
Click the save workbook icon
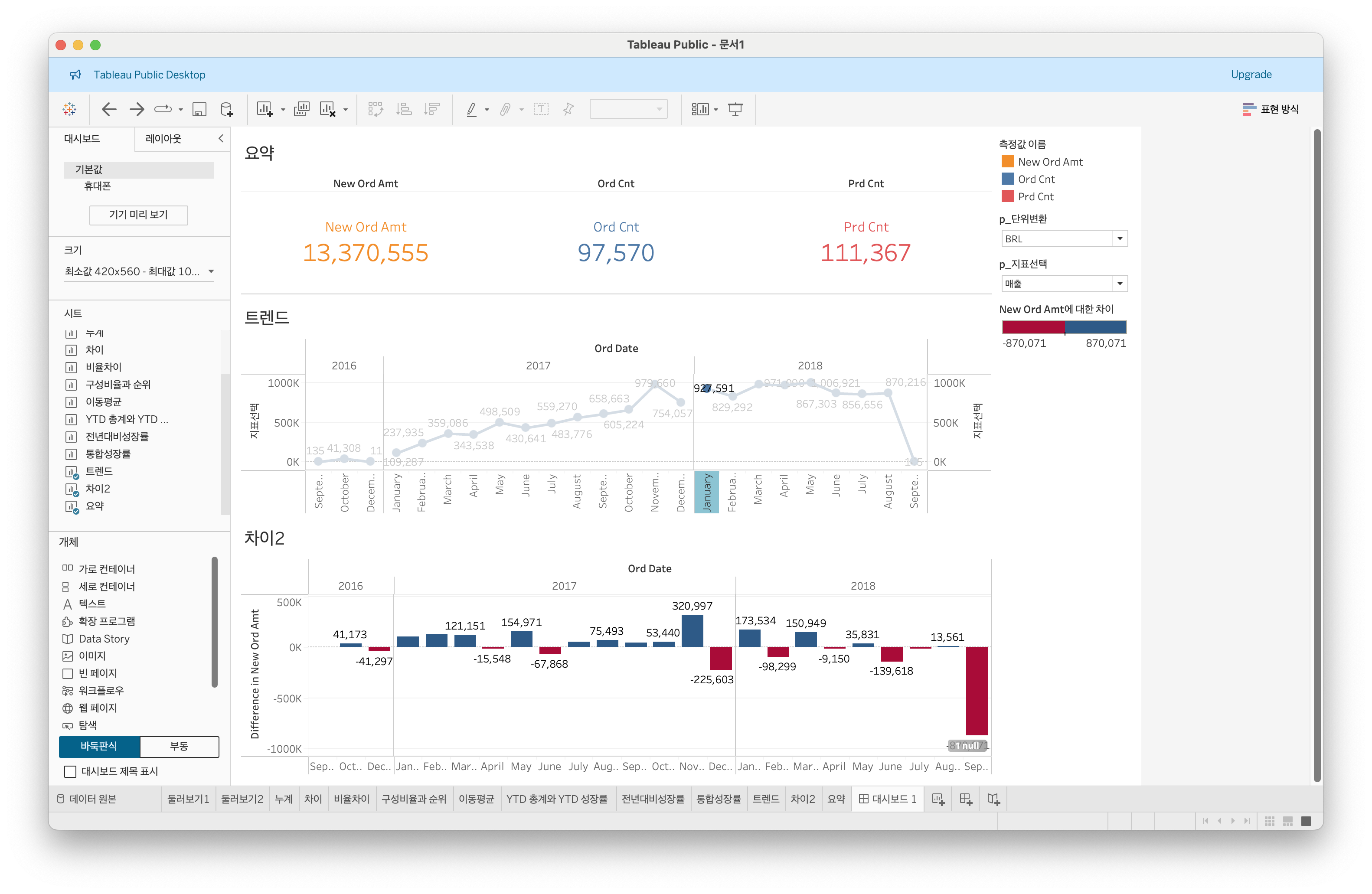199,109
